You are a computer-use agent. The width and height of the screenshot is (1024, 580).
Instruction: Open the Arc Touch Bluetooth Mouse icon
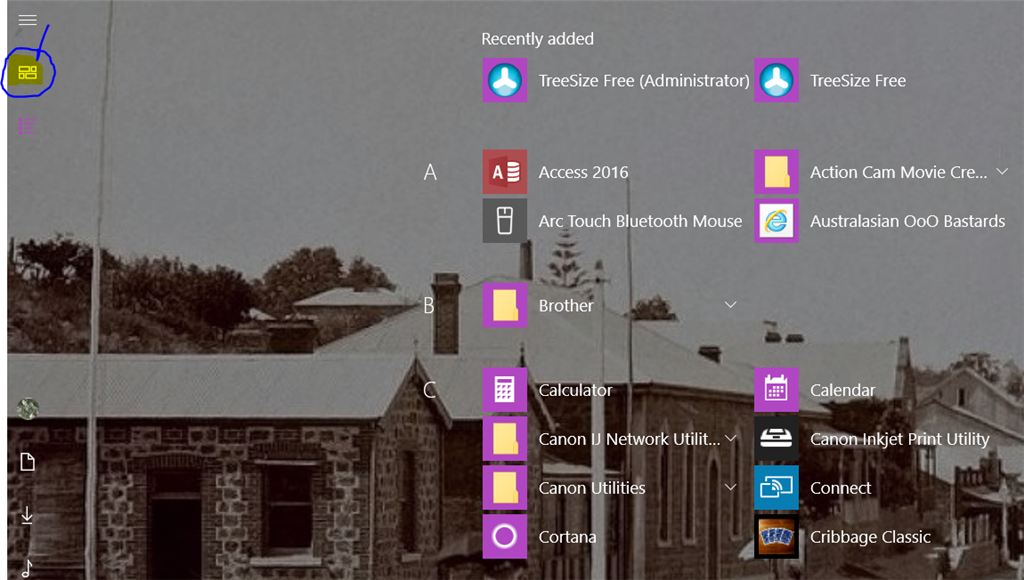[x=505, y=221]
